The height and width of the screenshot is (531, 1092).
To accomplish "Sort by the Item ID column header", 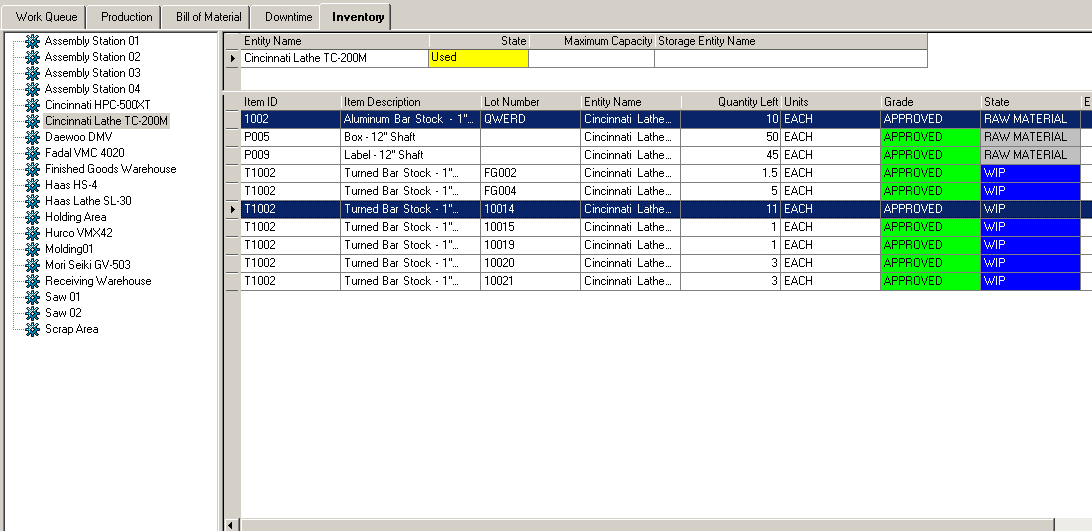I will [291, 102].
